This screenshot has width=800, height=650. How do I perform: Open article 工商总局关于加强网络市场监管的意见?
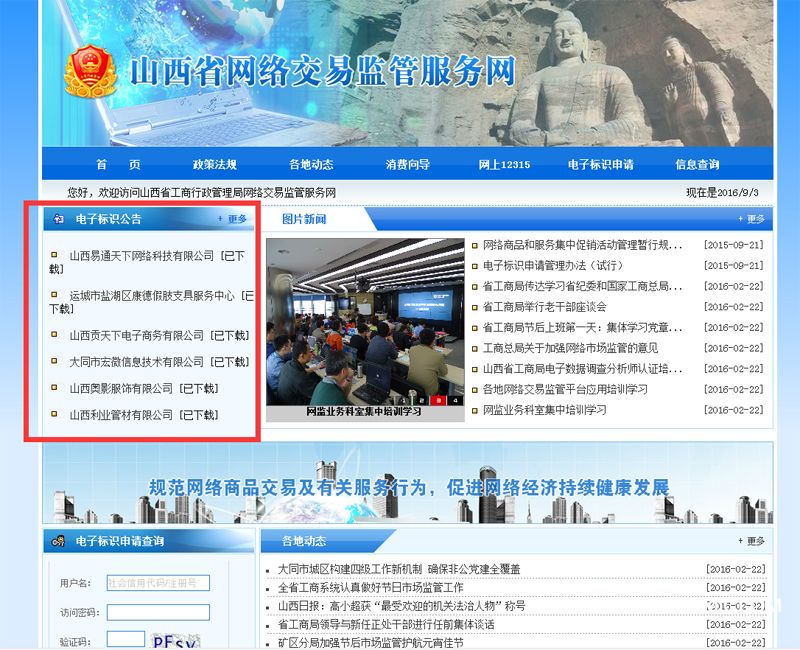[x=570, y=348]
